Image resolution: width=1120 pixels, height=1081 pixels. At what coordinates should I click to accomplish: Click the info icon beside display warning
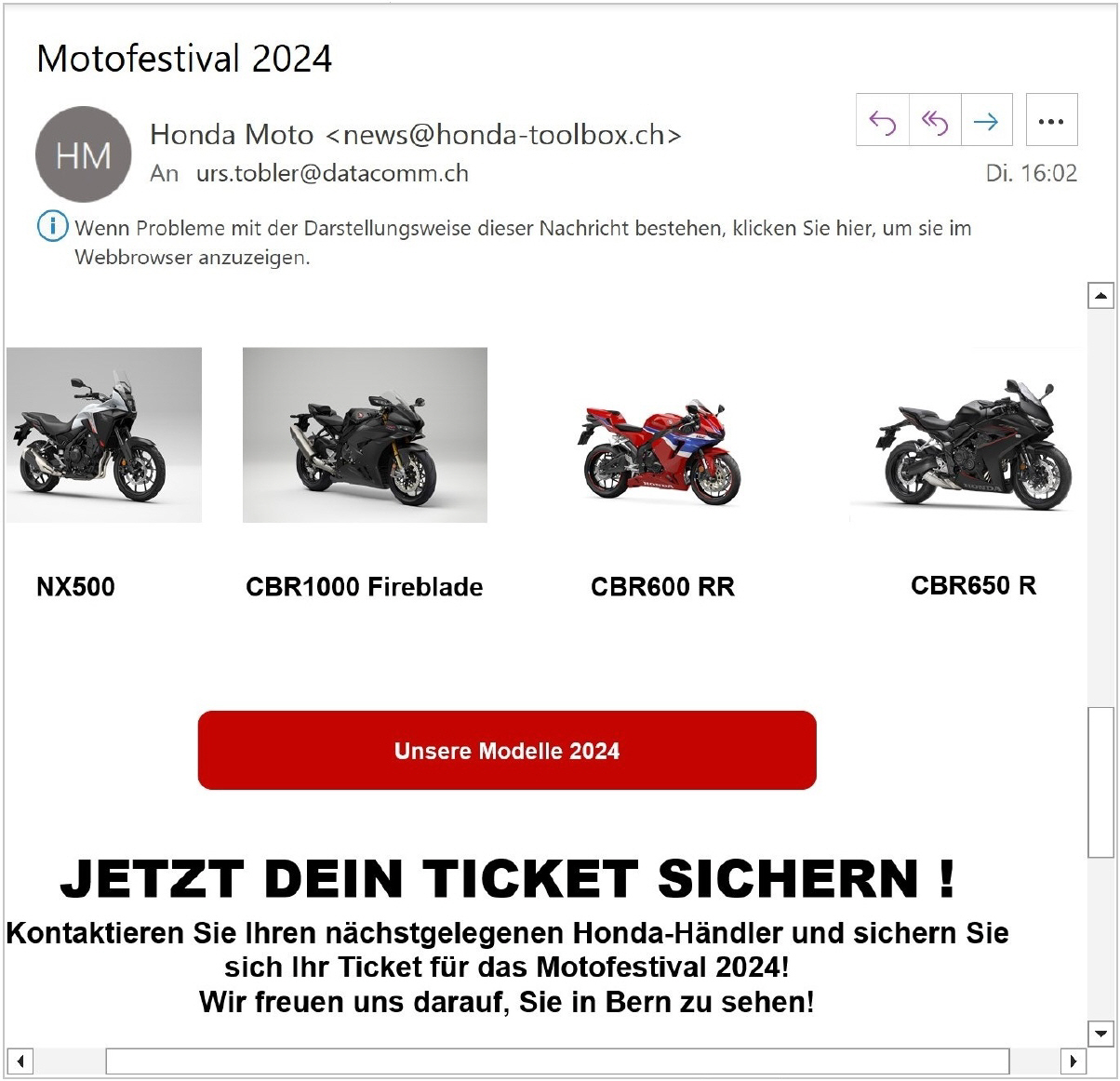(x=52, y=226)
